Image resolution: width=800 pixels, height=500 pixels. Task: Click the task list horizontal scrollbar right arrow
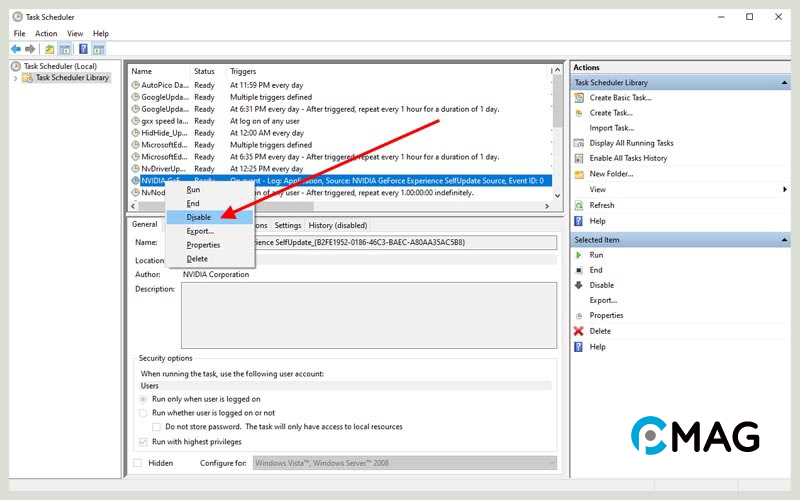pyautogui.click(x=547, y=206)
